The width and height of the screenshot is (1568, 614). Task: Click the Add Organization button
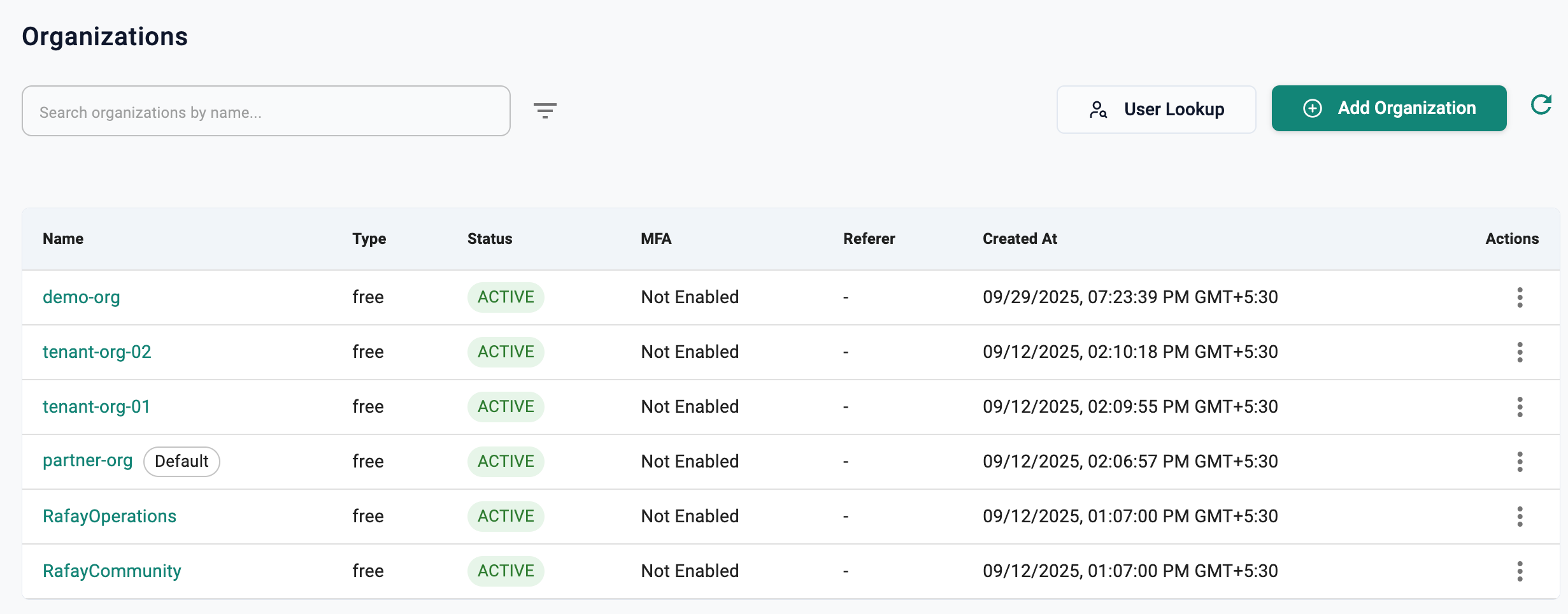(x=1388, y=108)
